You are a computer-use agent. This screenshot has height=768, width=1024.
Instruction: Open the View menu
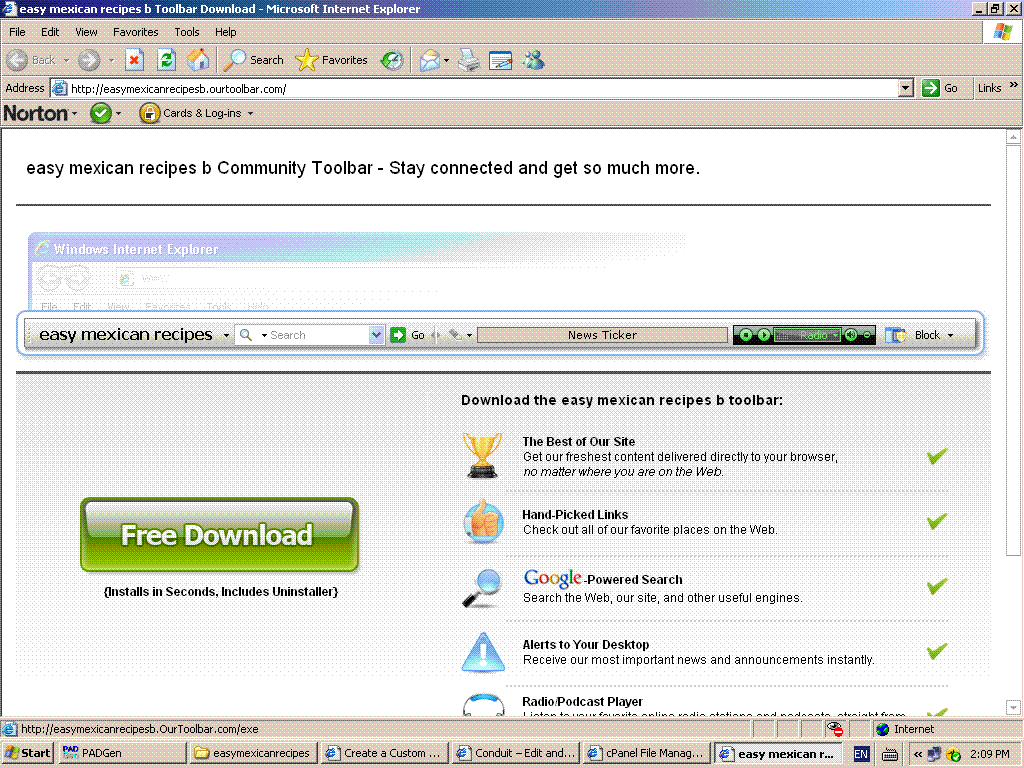[86, 31]
